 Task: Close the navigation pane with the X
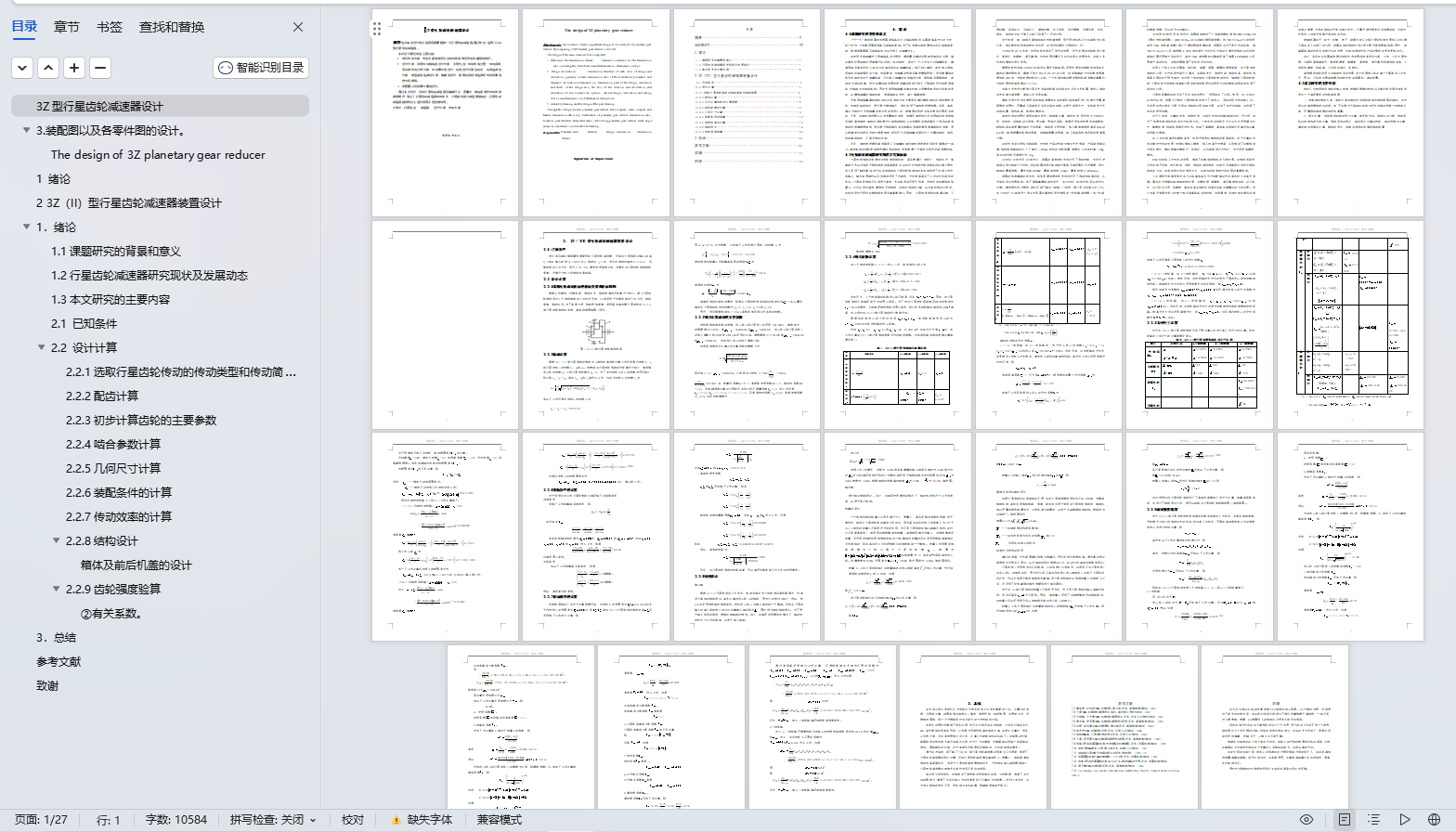pos(298,27)
